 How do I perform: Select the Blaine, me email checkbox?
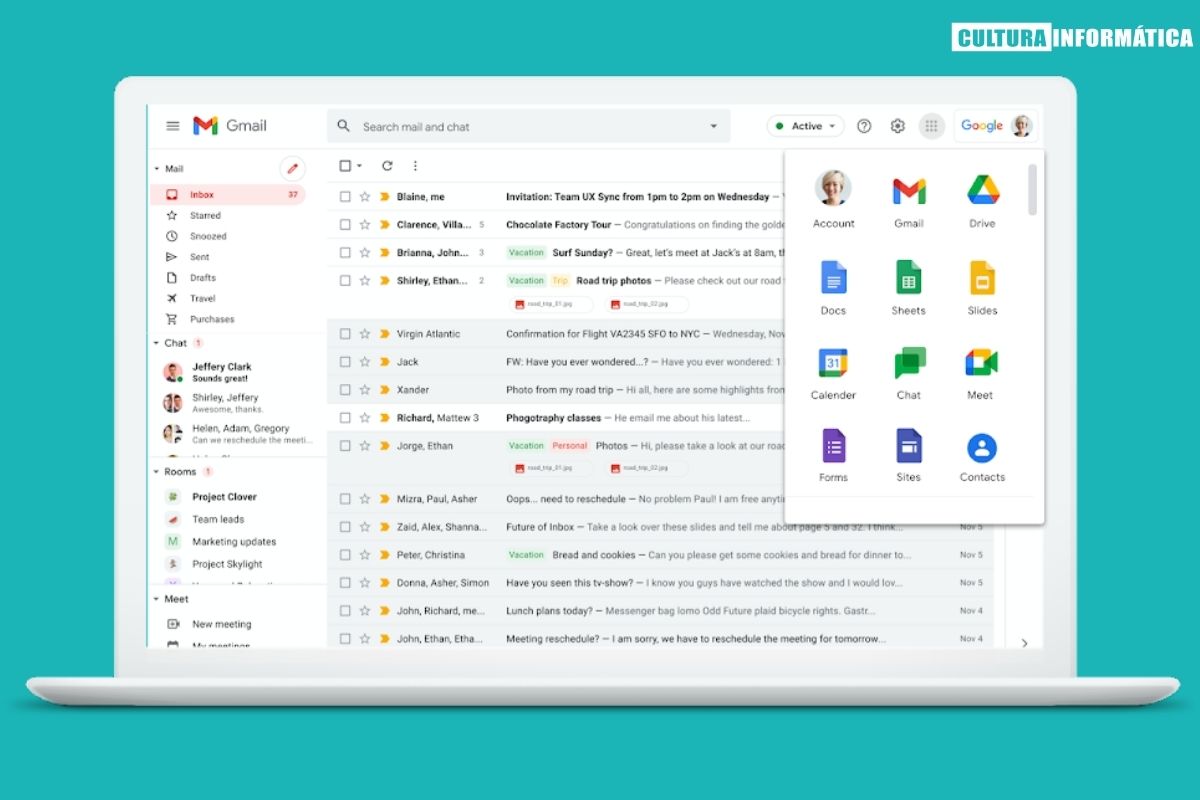point(345,197)
